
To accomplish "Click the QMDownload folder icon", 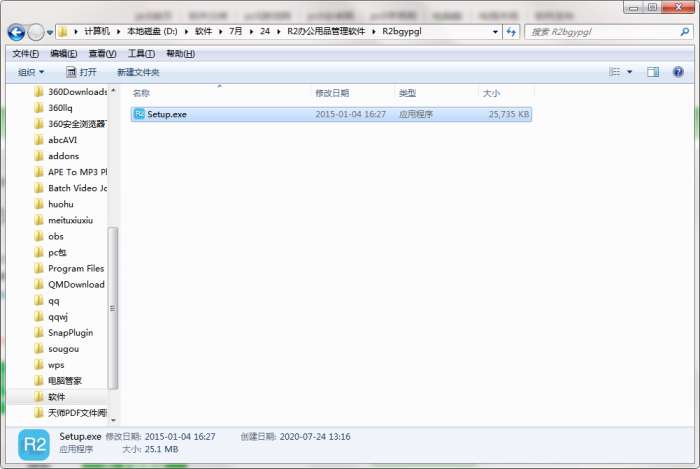I will click(x=39, y=285).
